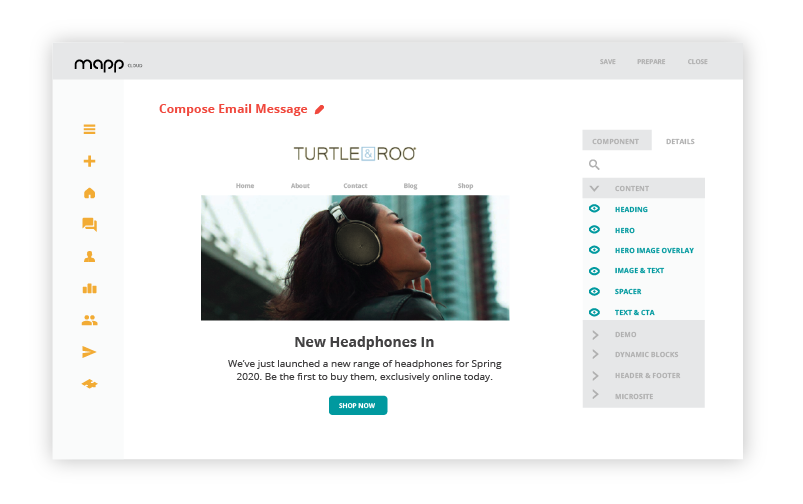The width and height of the screenshot is (803, 504).
Task: Click PREPARE in the top bar
Action: [x=651, y=61]
